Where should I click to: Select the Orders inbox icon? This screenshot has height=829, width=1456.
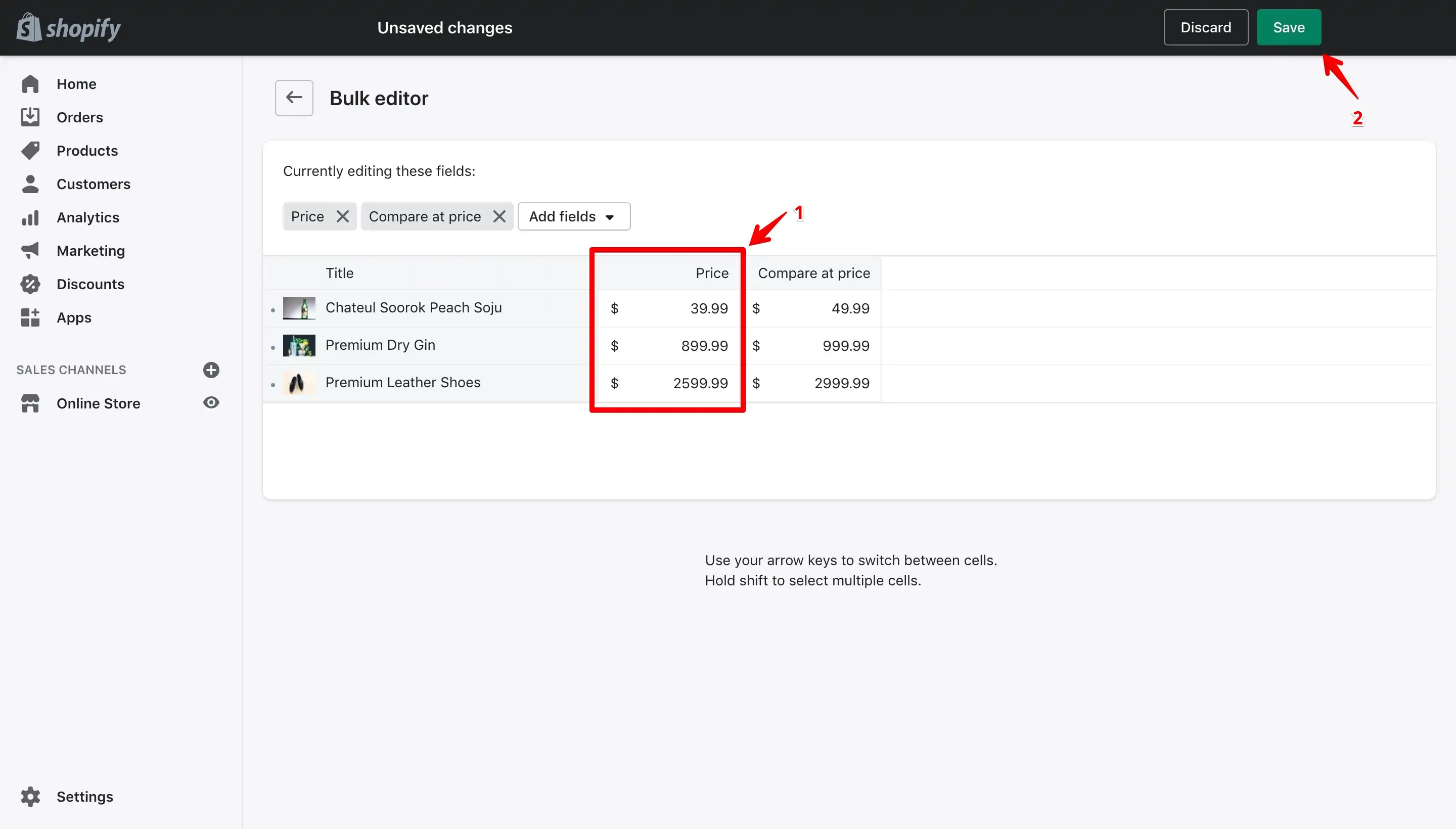pos(30,117)
